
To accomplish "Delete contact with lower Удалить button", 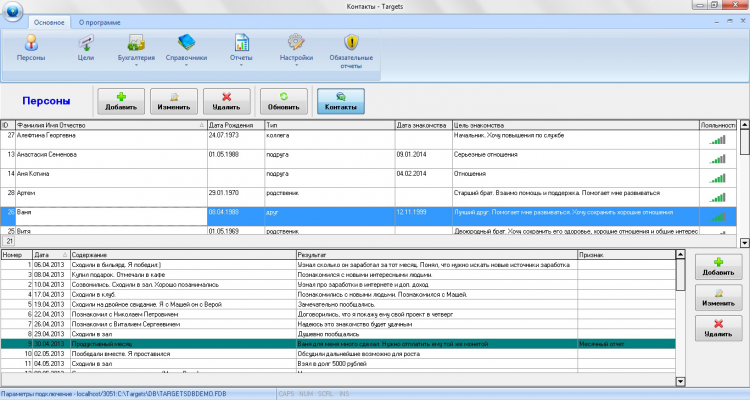I will pyautogui.click(x=718, y=328).
